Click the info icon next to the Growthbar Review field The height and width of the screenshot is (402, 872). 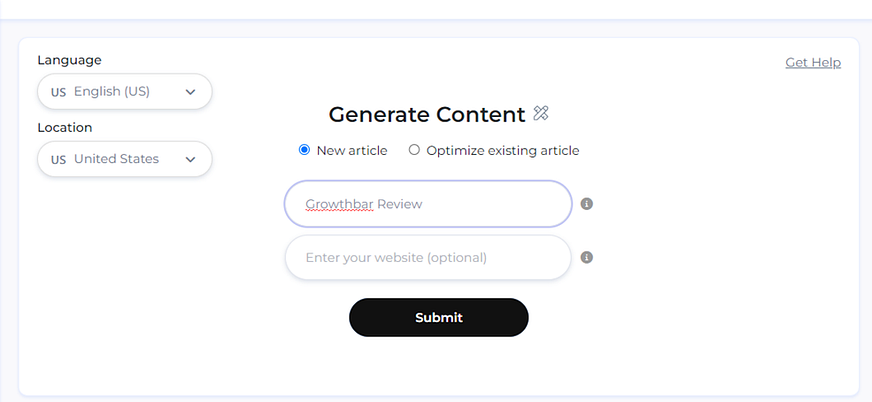587,204
